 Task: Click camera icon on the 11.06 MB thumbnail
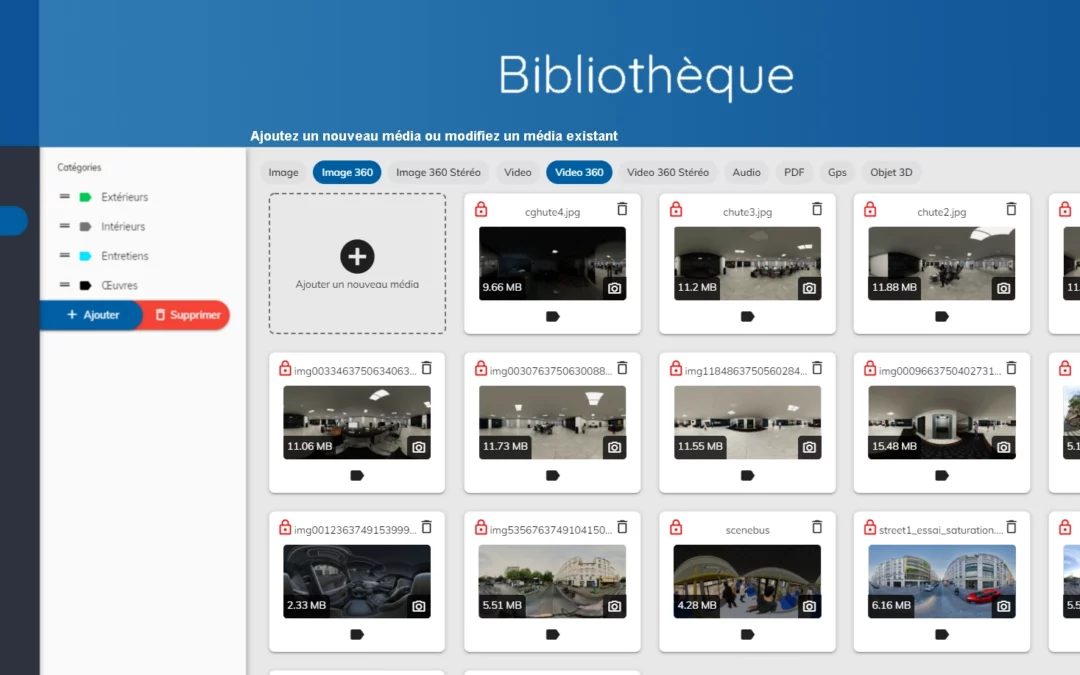pos(419,448)
